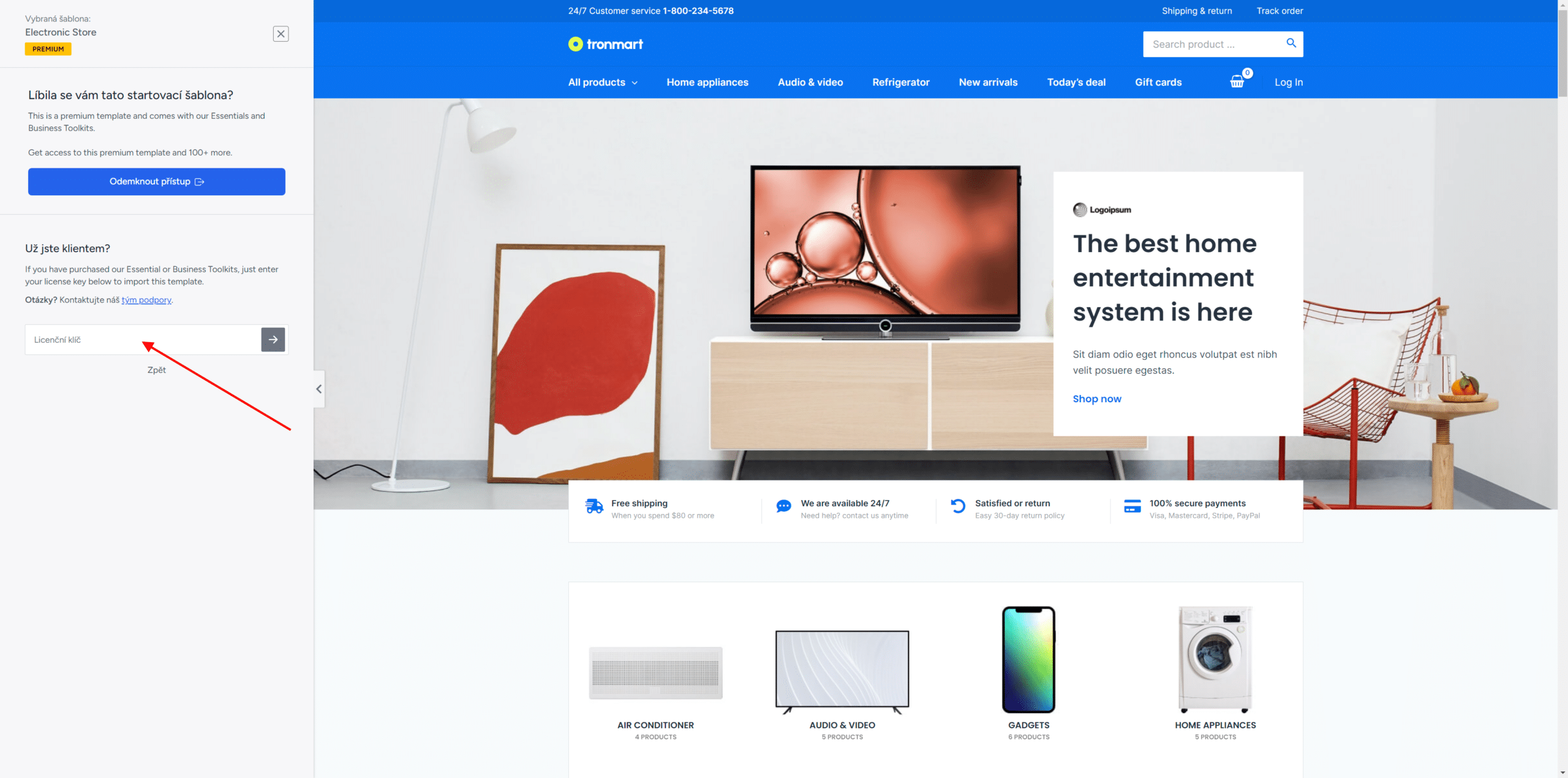Click the secure payments credit card icon

point(1131,508)
